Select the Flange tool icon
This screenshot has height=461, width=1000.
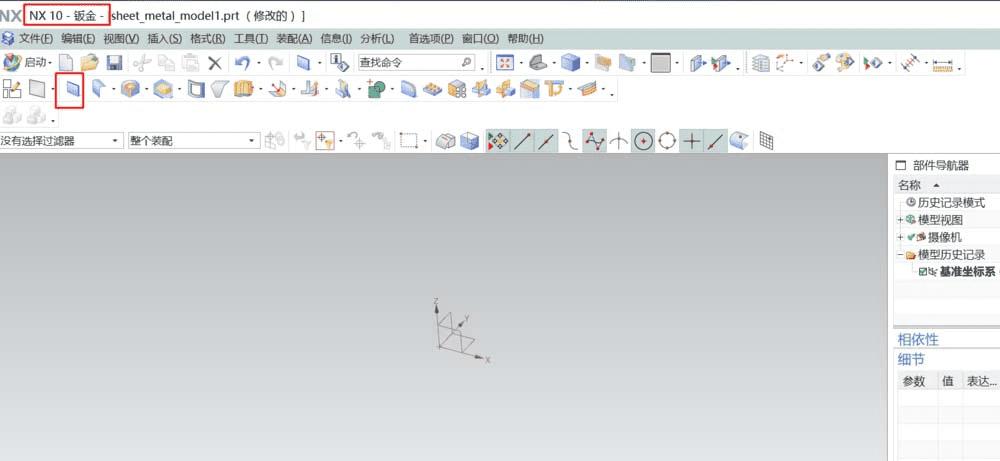point(99,89)
